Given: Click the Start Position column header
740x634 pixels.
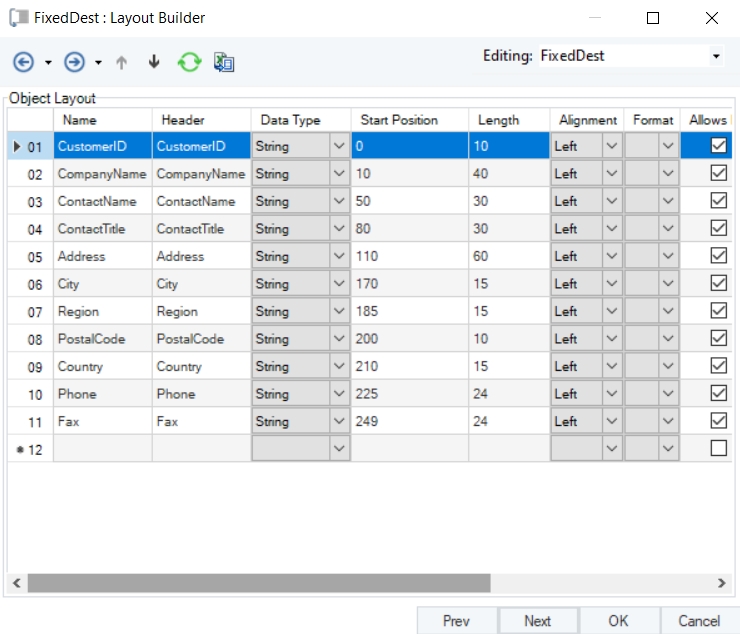Looking at the screenshot, I should click(x=399, y=120).
